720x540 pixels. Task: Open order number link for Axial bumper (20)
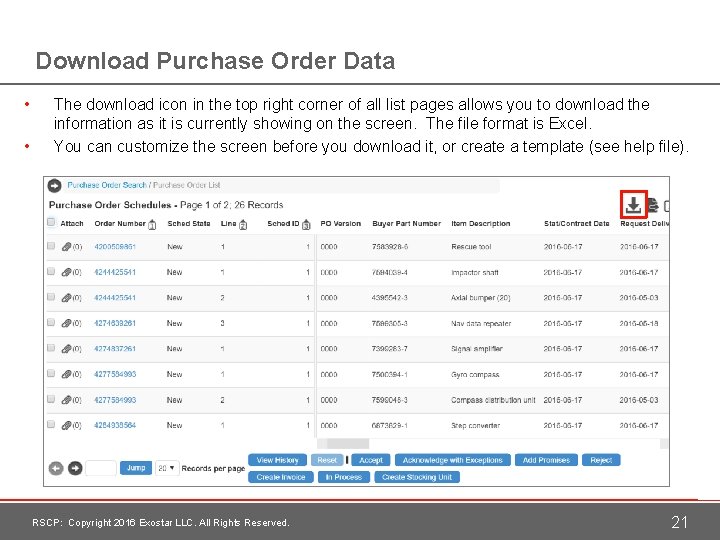click(x=115, y=298)
